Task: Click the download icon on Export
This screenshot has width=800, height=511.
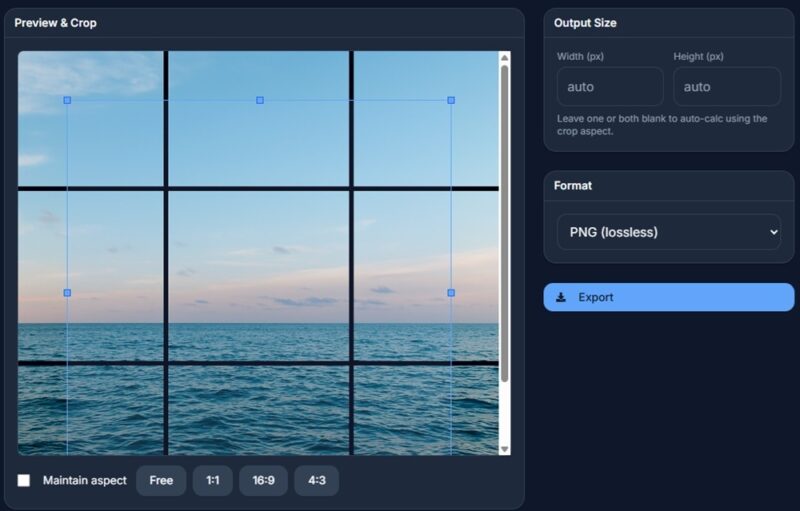Action: [561, 297]
